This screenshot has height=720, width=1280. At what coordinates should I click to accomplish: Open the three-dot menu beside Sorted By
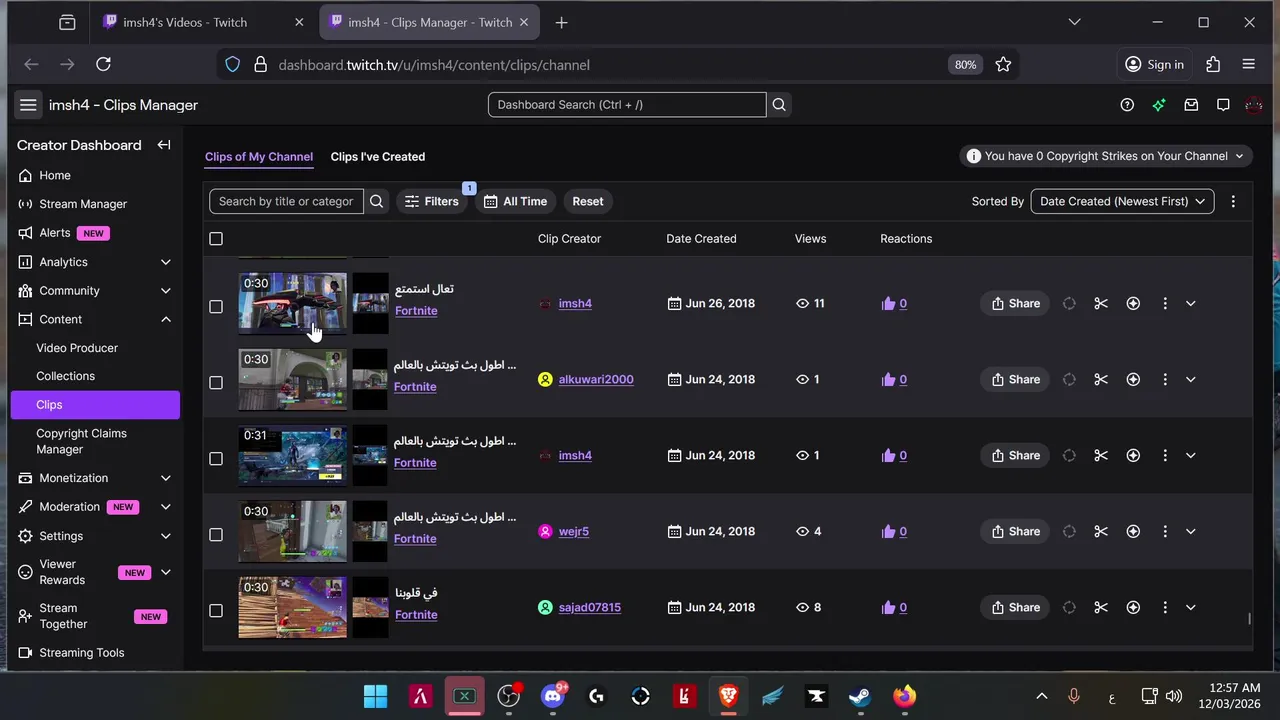1233,201
